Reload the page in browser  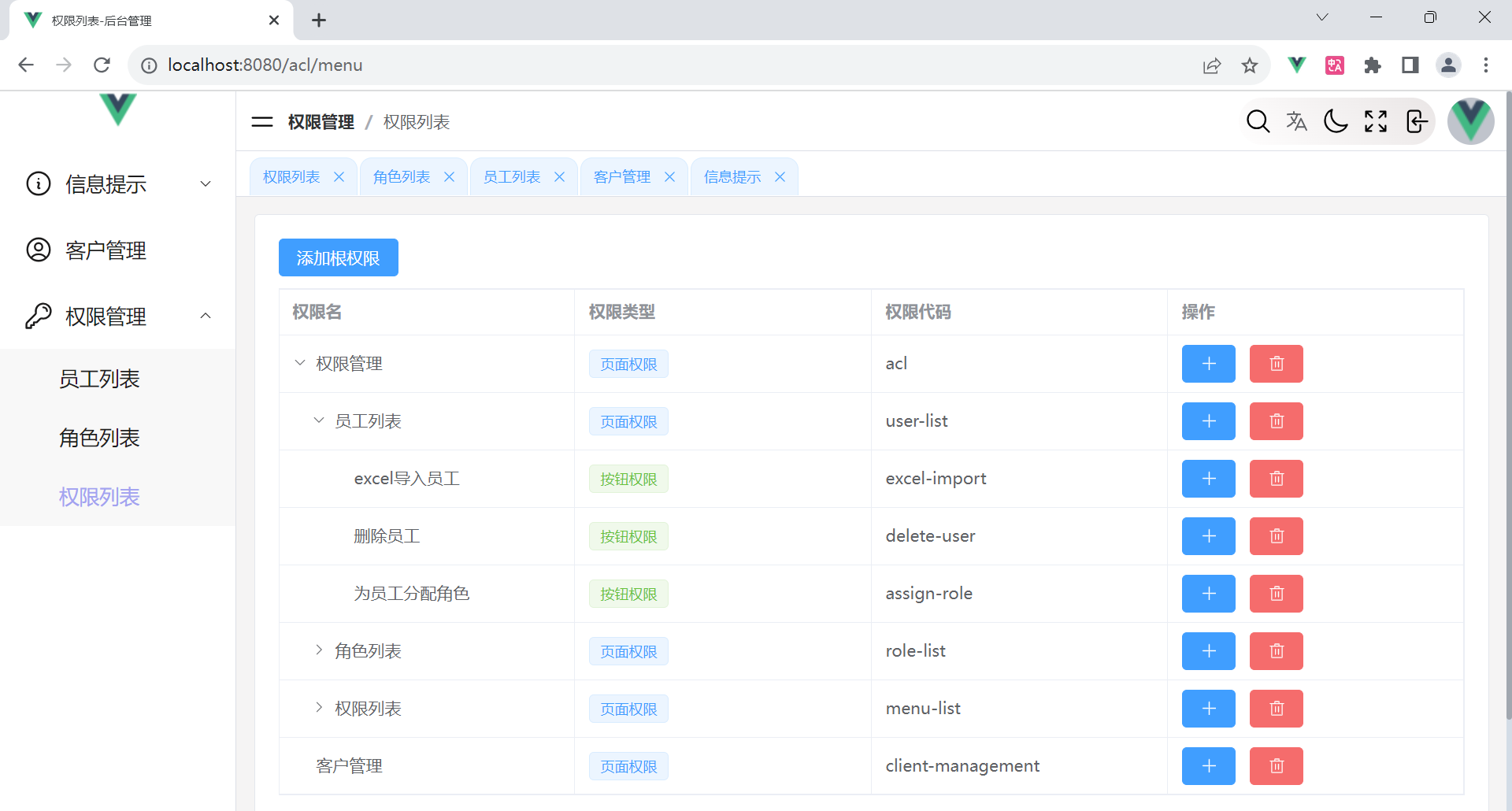point(102,65)
